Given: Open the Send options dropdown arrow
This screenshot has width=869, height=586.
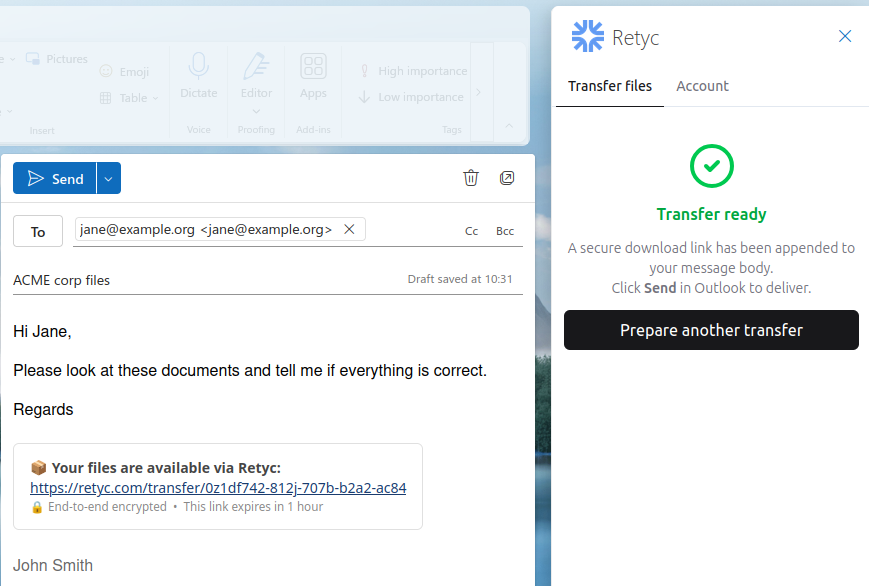Looking at the screenshot, I should coord(109,179).
